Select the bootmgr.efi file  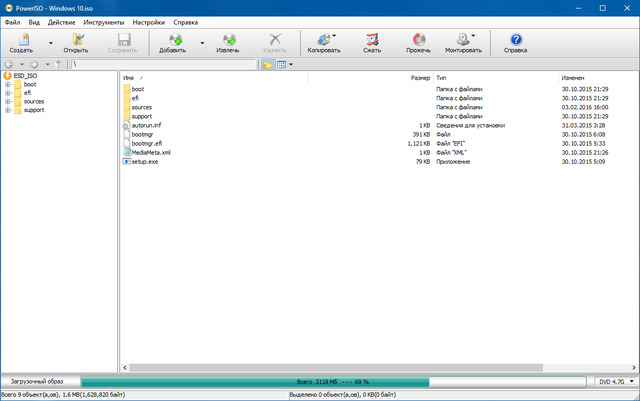tap(147, 143)
